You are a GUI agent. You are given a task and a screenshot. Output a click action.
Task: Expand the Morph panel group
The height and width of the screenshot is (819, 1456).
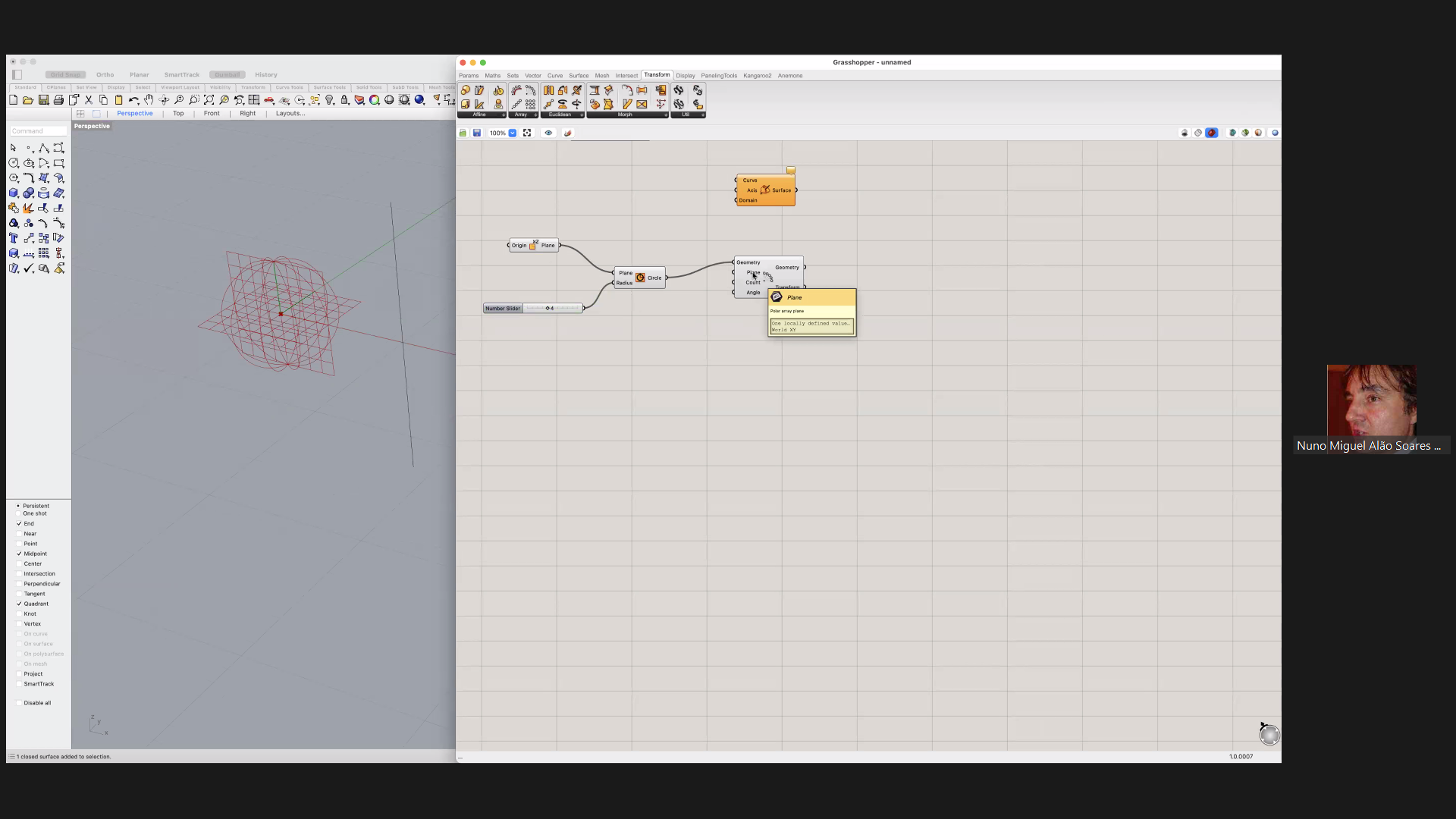click(x=666, y=115)
